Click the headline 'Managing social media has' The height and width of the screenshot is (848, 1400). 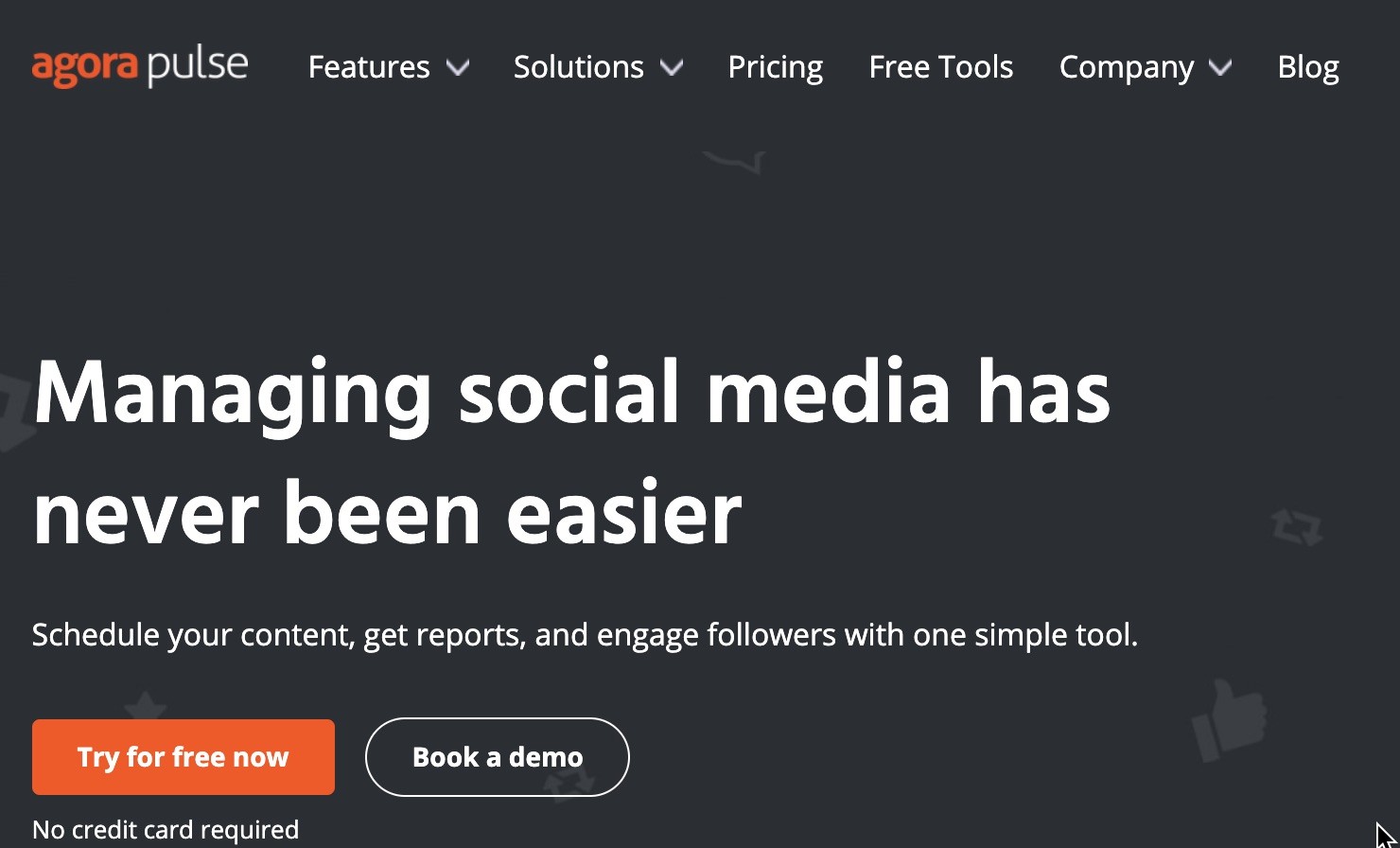tap(571, 392)
